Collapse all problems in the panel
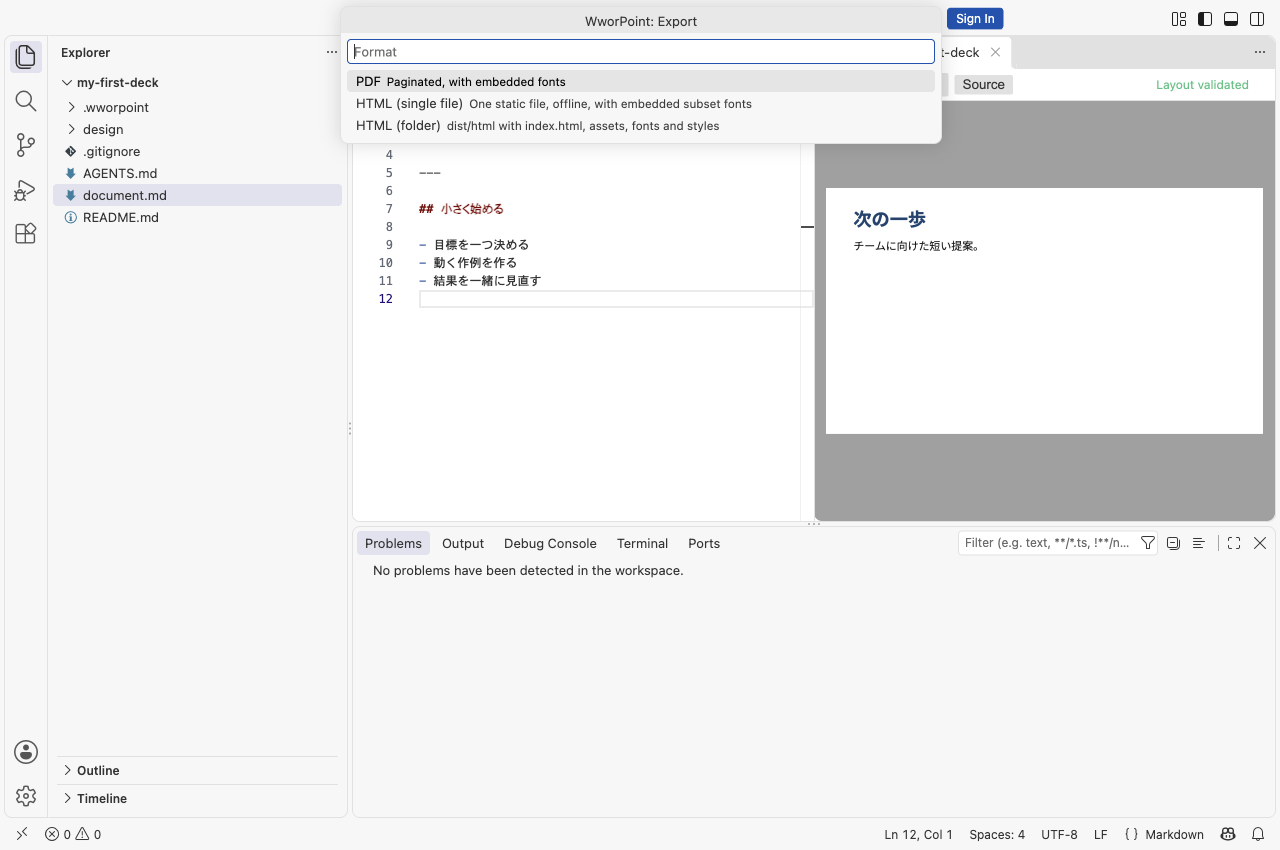The height and width of the screenshot is (850, 1280). [1173, 543]
